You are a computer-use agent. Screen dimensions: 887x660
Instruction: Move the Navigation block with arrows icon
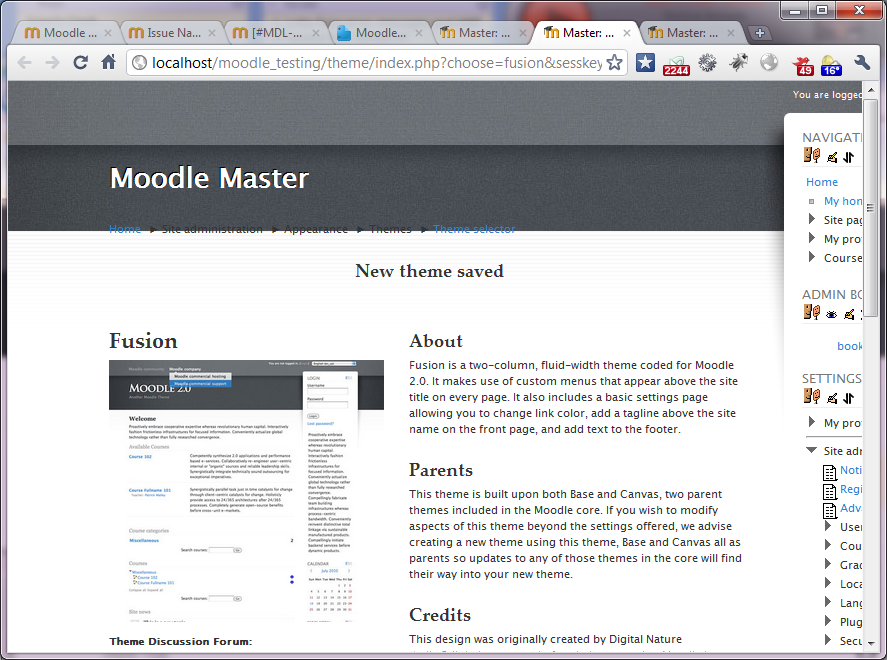[x=848, y=157]
